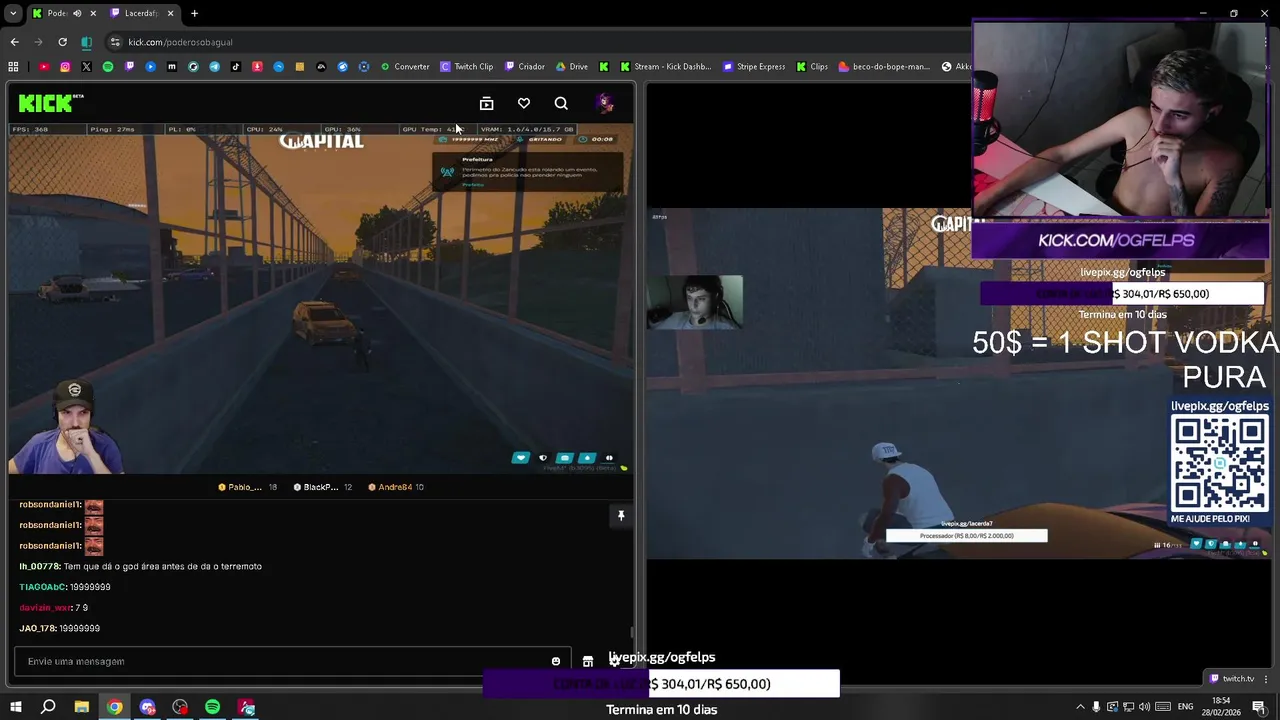The width and height of the screenshot is (1280, 720).
Task: Show hidden system tray icons
Action: tap(1080, 707)
